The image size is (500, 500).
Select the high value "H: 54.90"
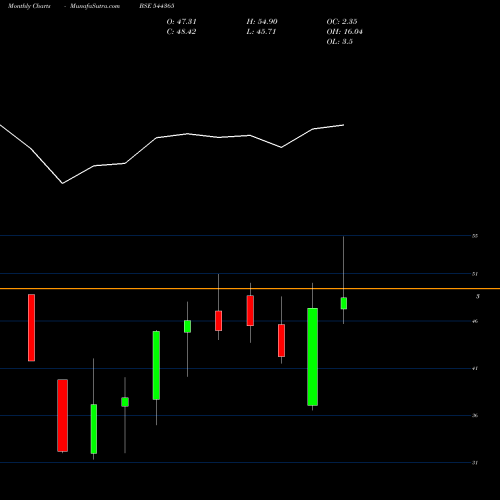point(262,22)
